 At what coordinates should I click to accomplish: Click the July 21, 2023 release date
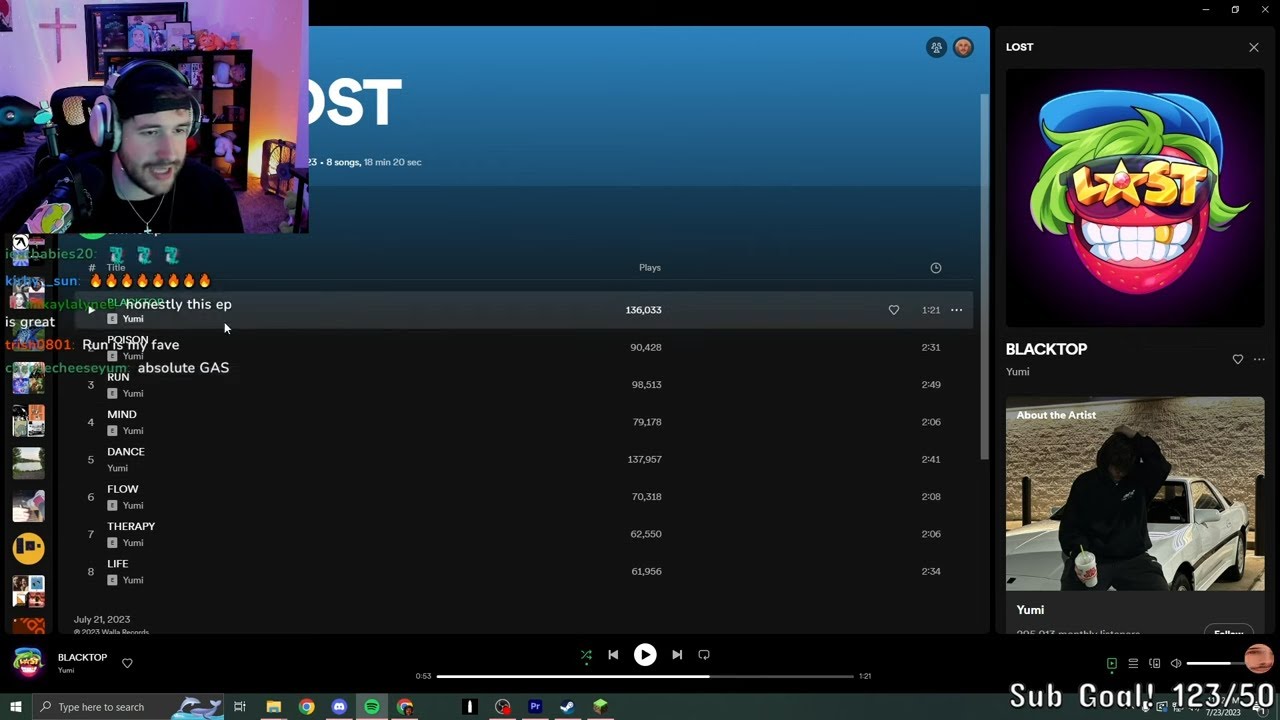point(102,620)
